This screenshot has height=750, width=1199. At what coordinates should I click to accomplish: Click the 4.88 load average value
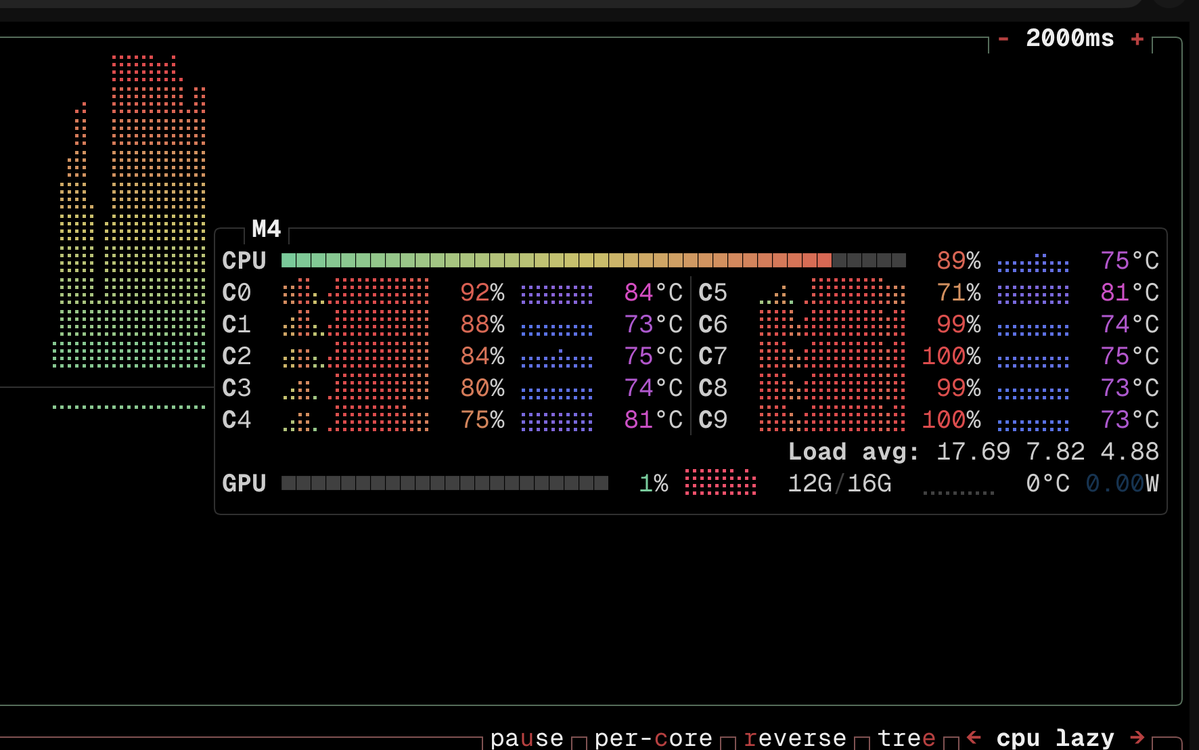[x=1129, y=452]
